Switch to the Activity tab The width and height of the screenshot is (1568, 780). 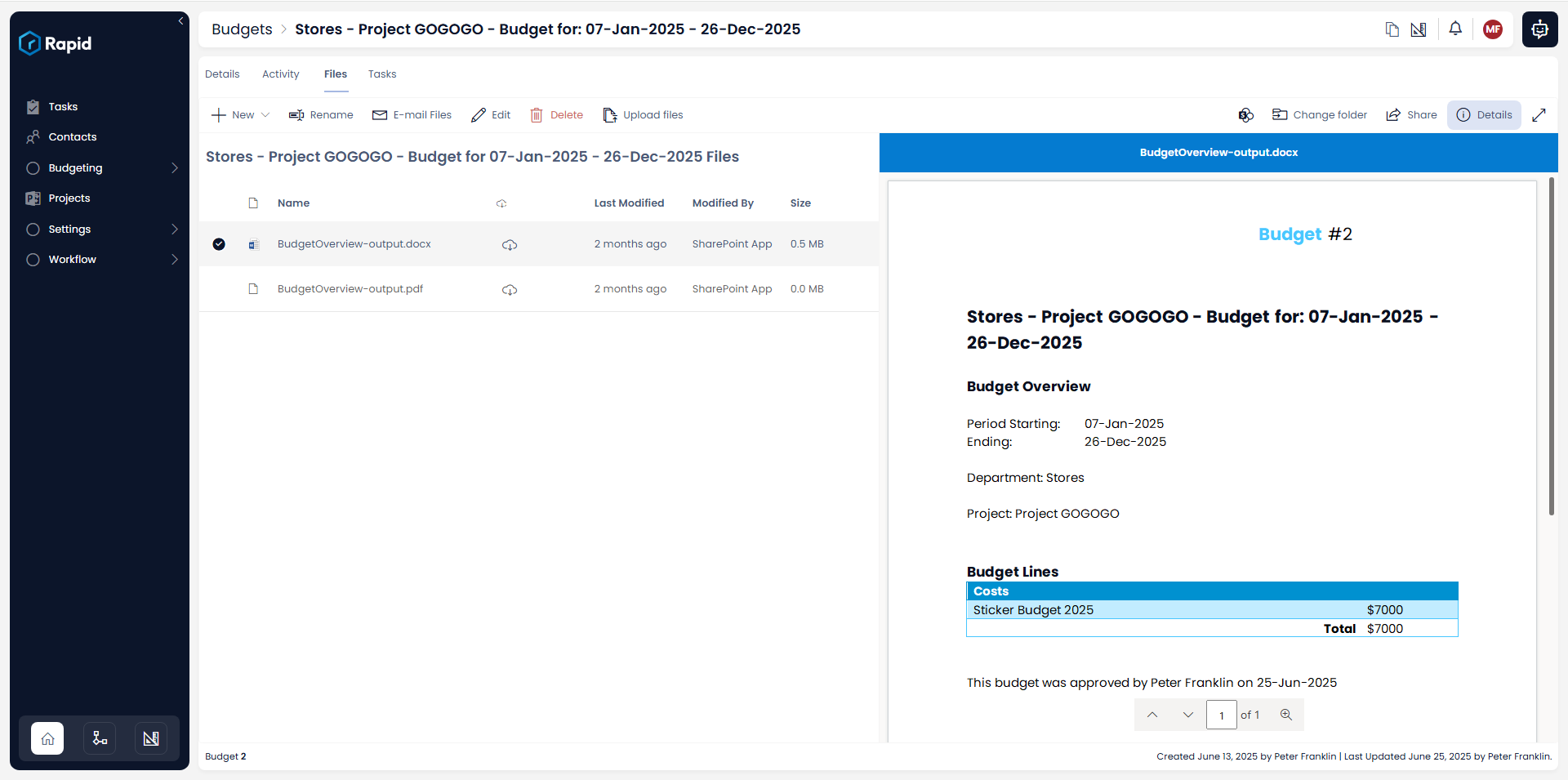281,74
